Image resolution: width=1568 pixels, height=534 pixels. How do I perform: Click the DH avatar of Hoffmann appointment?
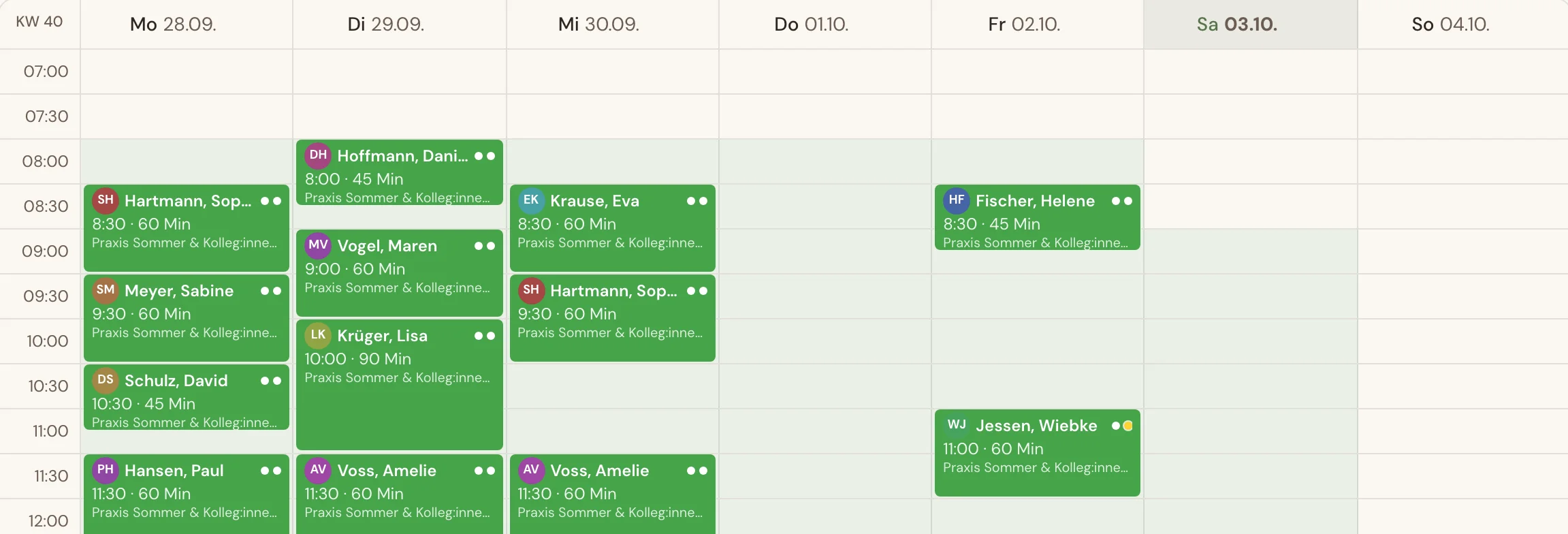point(318,155)
